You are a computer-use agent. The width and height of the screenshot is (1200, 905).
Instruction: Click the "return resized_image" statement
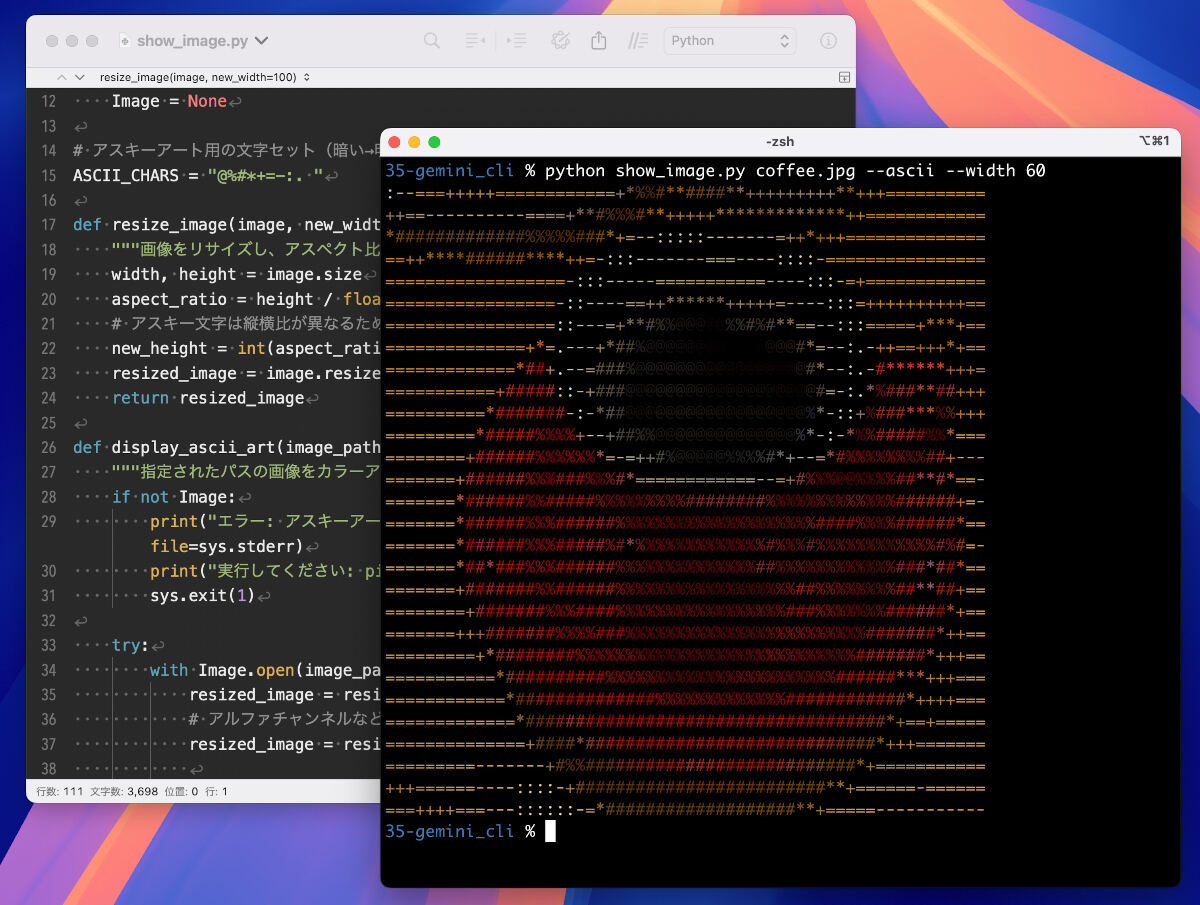click(208, 398)
